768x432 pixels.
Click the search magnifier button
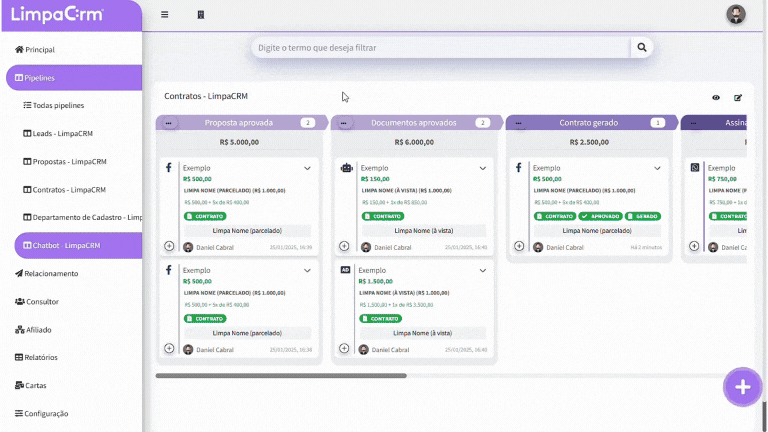642,48
